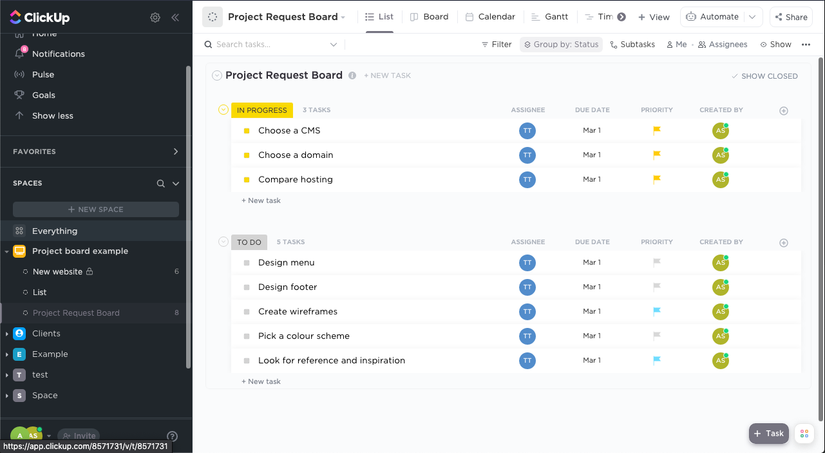Click priority flag for Choose a CMS

coord(657,130)
